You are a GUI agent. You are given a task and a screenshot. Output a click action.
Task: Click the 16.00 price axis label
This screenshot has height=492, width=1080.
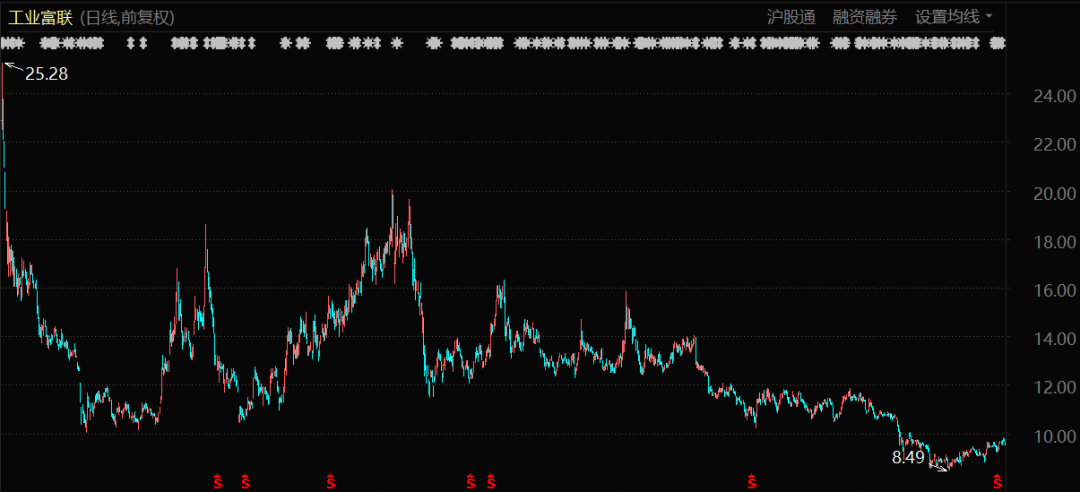(x=1056, y=291)
